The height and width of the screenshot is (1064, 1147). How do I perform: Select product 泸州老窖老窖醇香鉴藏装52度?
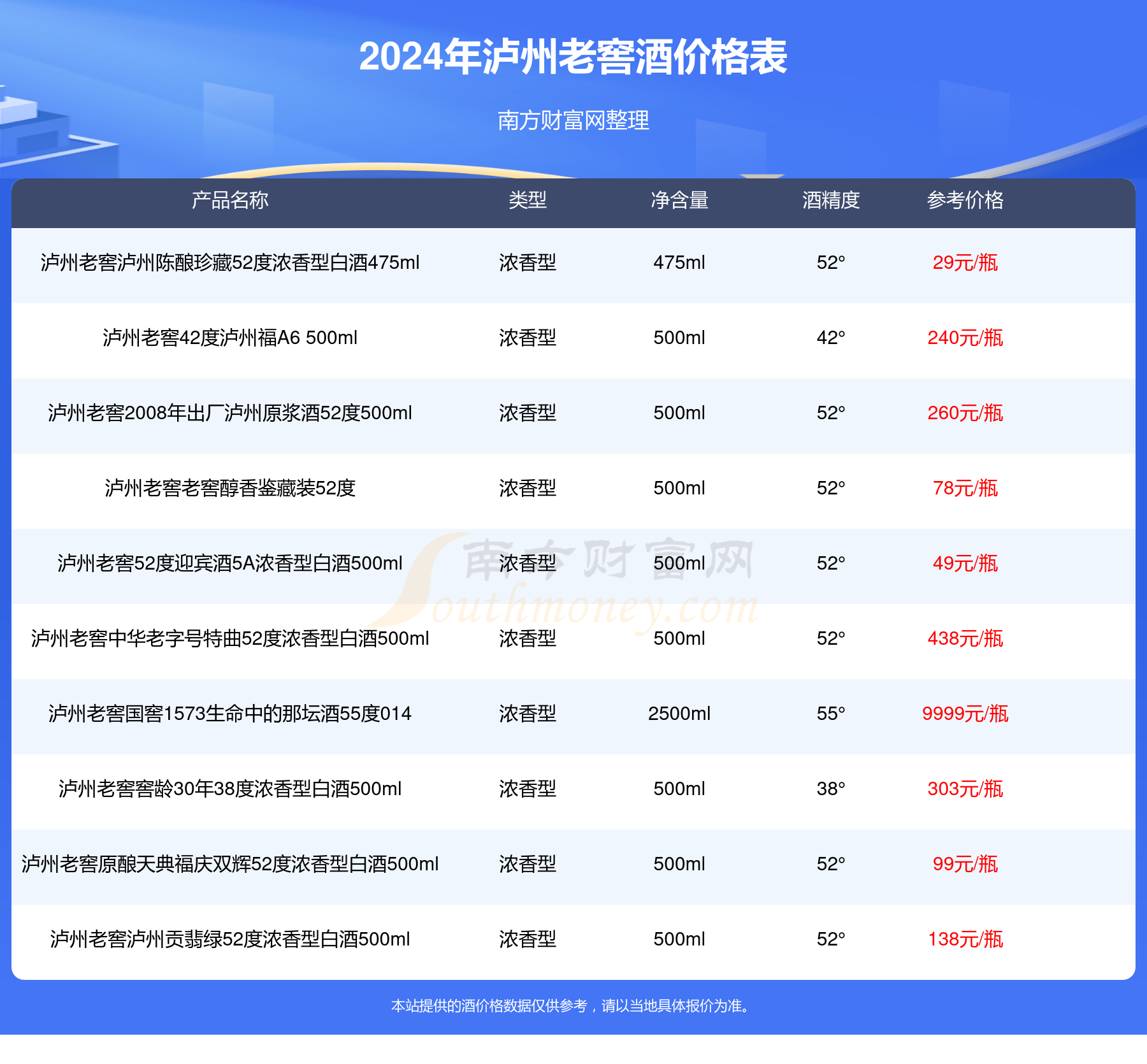coord(230,488)
